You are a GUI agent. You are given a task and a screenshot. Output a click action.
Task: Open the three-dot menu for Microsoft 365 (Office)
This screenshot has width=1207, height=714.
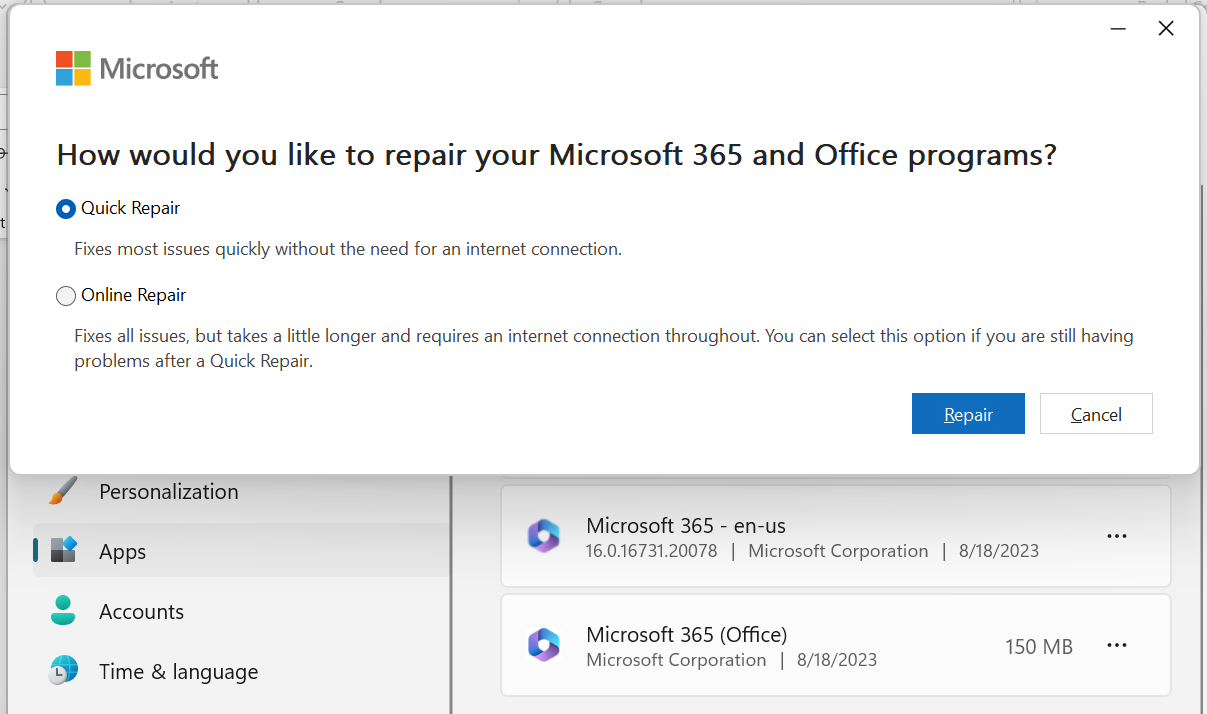coord(1117,645)
